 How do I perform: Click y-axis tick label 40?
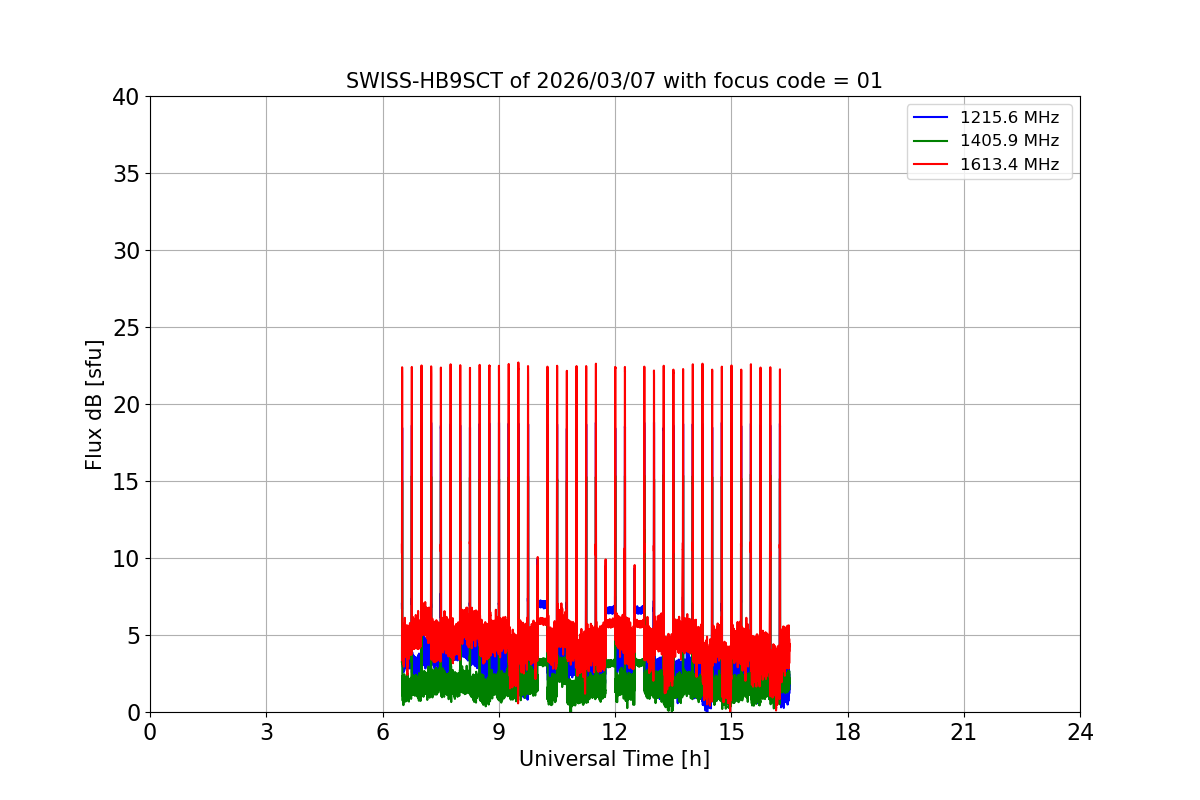[x=126, y=97]
